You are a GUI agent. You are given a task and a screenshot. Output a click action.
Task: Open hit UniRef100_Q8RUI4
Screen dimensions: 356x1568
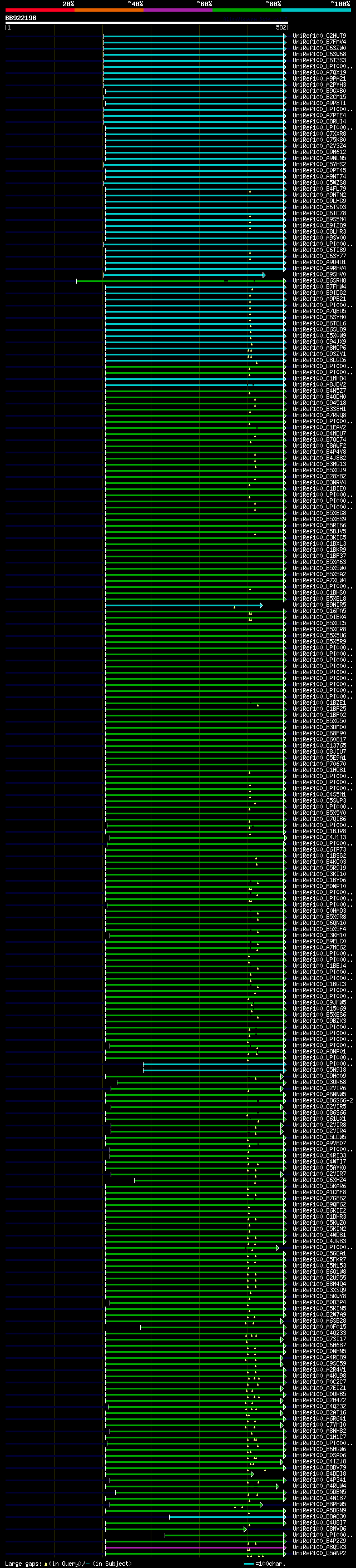(x=319, y=122)
